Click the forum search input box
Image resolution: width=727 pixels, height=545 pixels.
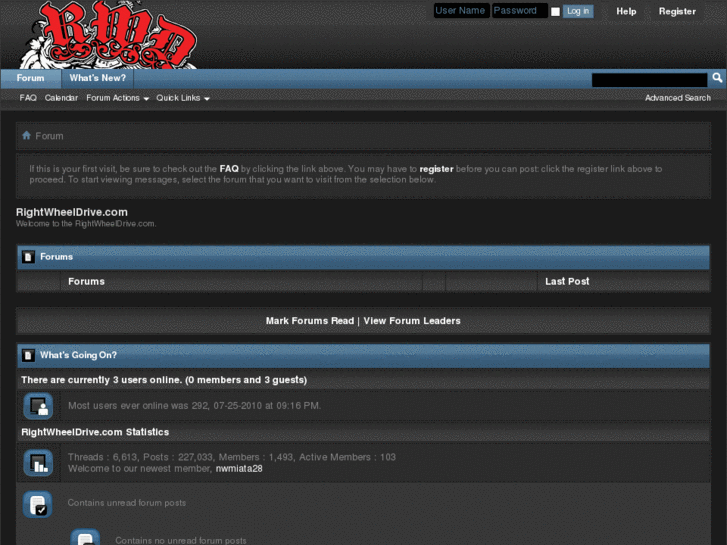pyautogui.click(x=650, y=80)
